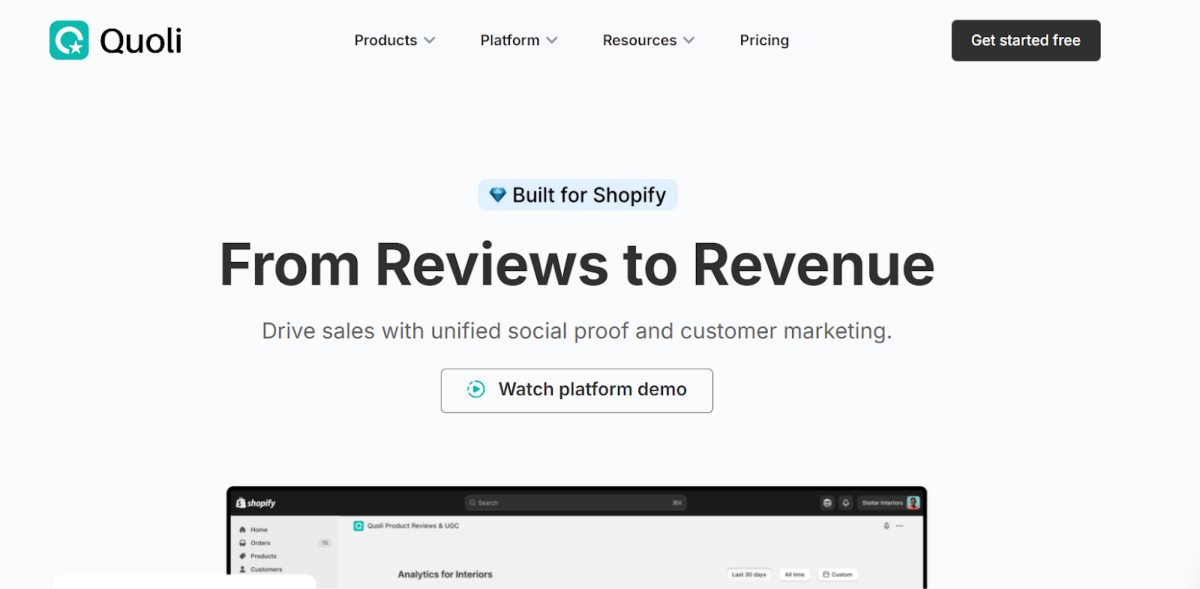The image size is (1200, 589).
Task: Click the notification bell in Shopify bar
Action: 845,503
